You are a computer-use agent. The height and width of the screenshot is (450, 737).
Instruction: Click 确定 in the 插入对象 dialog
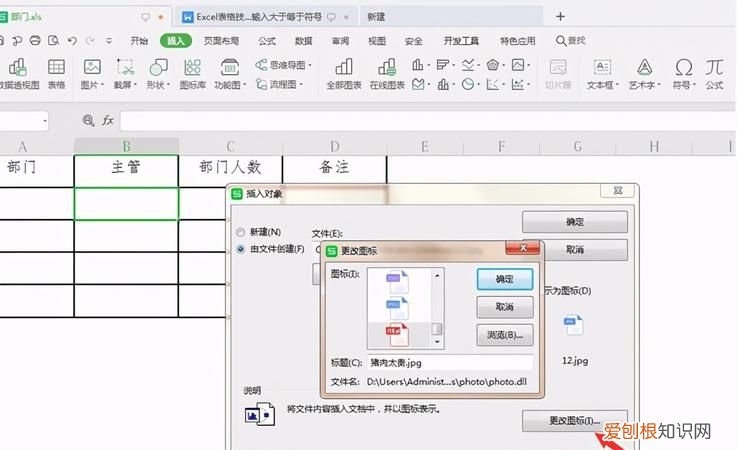click(575, 222)
